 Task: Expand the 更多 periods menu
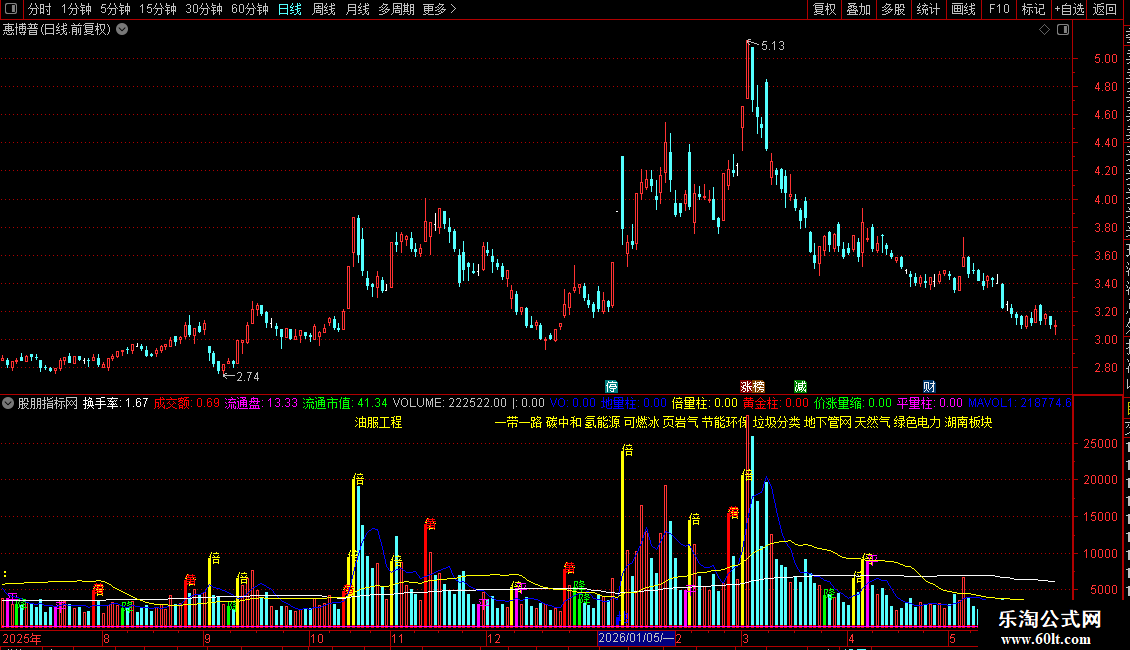point(439,9)
